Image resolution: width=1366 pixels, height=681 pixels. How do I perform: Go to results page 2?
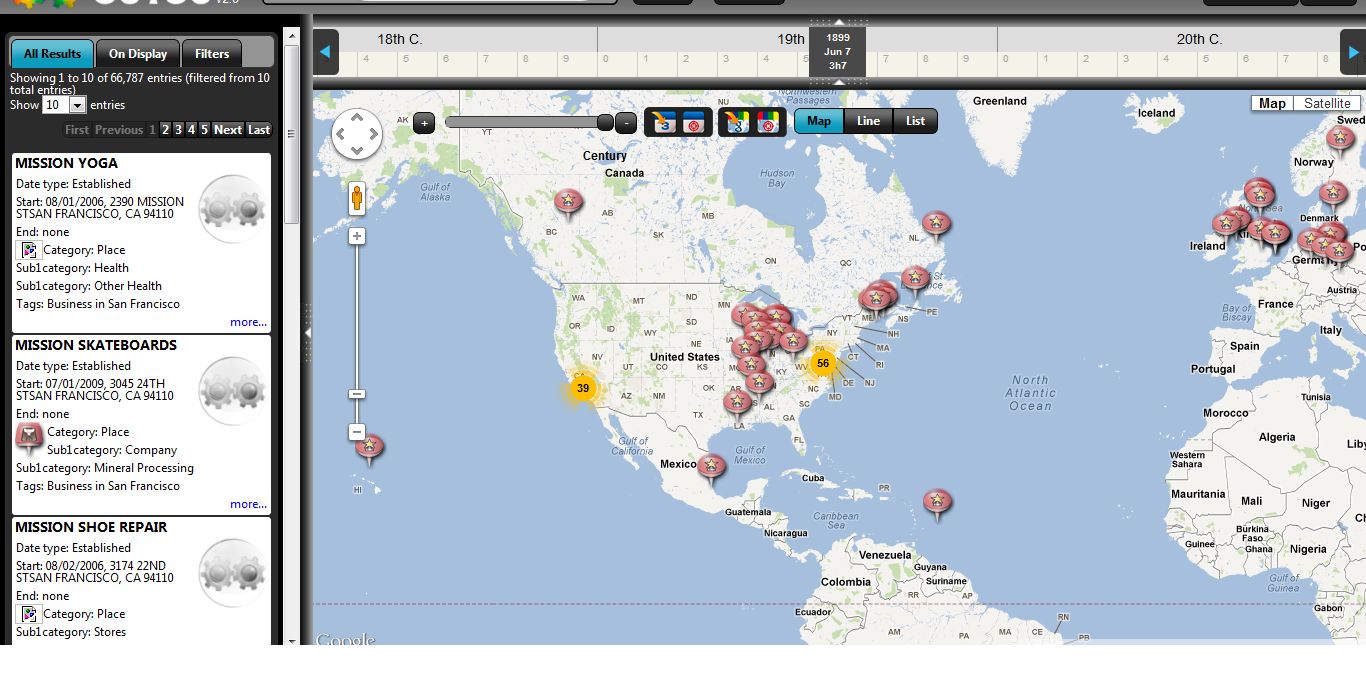point(166,130)
